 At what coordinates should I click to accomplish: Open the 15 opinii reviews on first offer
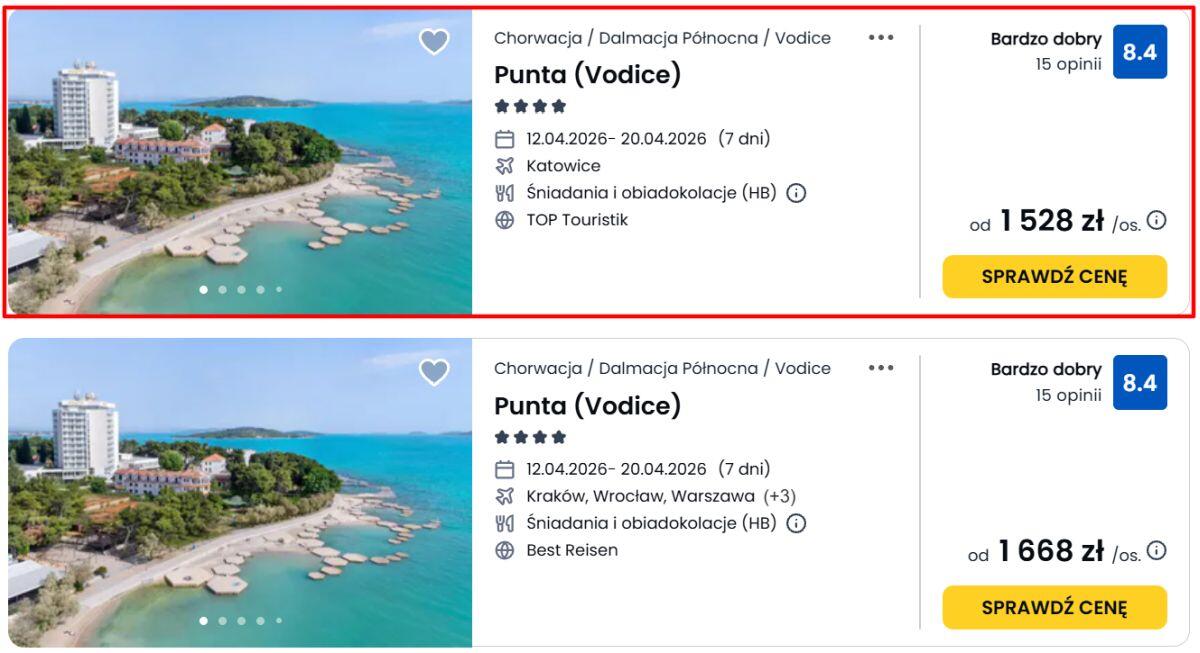[x=1068, y=65]
